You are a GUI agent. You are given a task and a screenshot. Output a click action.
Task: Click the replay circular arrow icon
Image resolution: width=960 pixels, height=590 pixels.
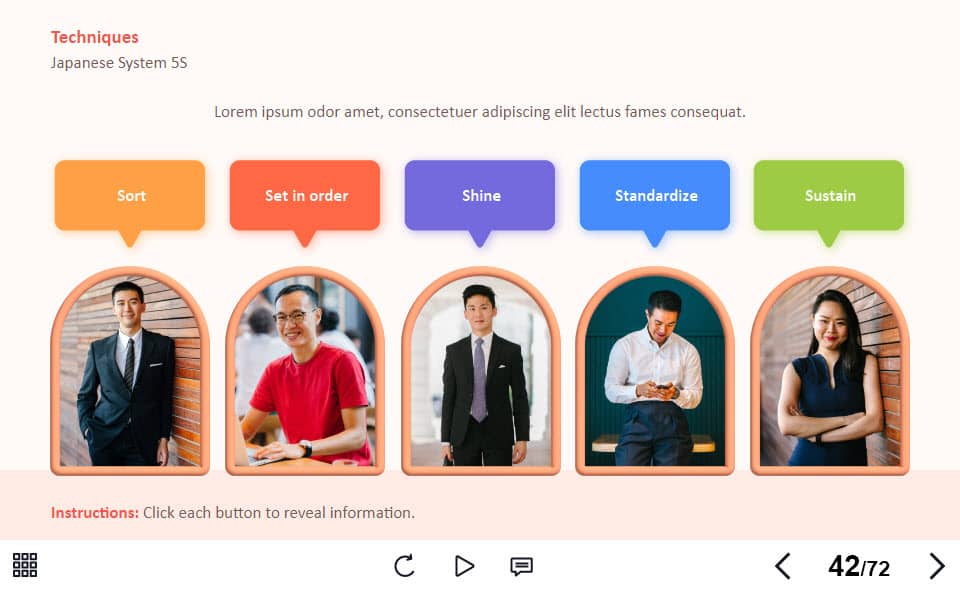[404, 566]
